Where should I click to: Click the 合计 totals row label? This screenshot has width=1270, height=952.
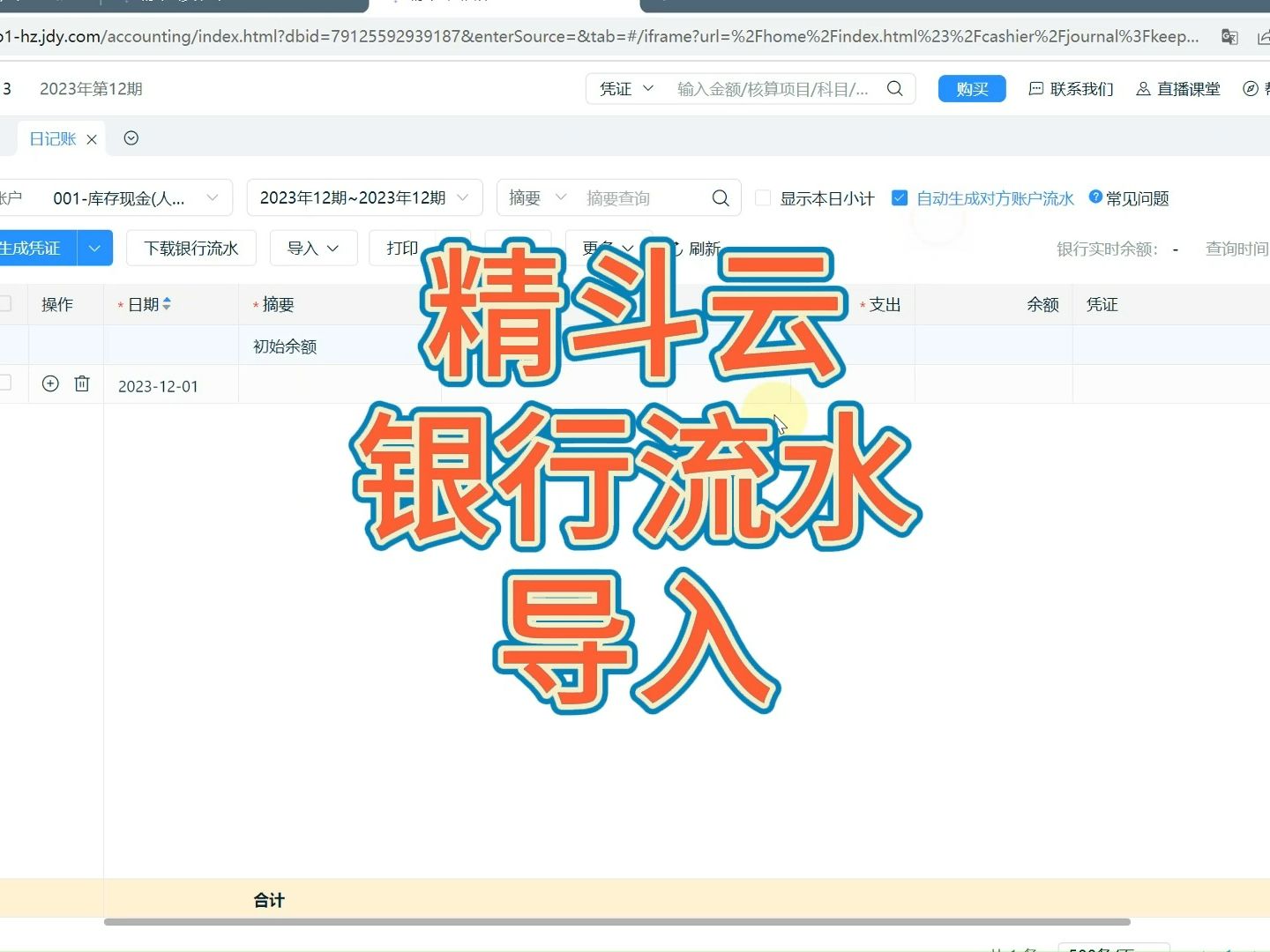269,900
